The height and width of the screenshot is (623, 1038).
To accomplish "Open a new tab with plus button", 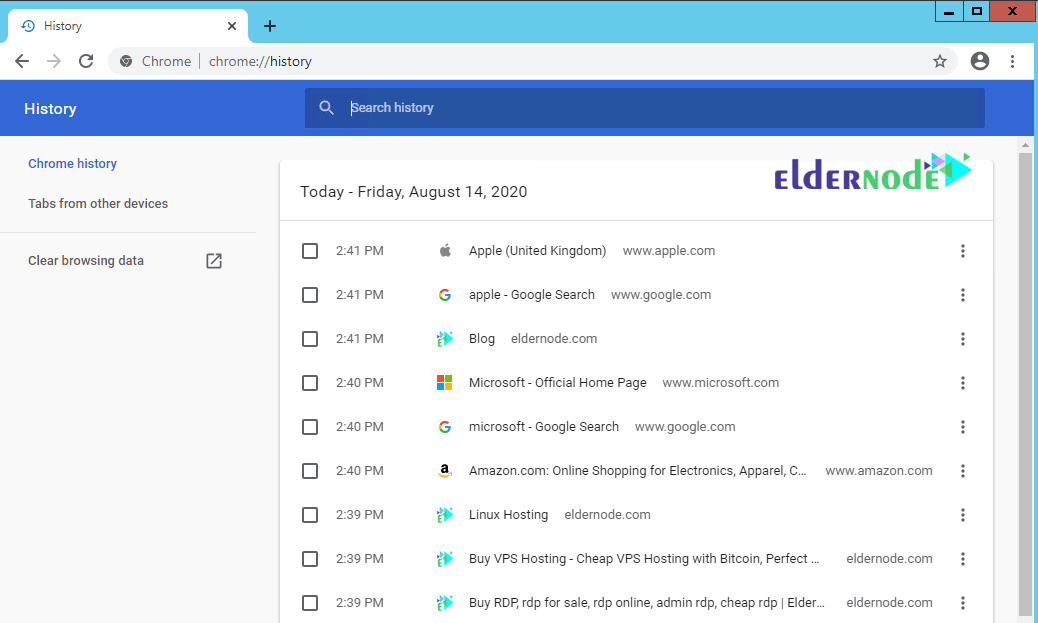I will [269, 26].
